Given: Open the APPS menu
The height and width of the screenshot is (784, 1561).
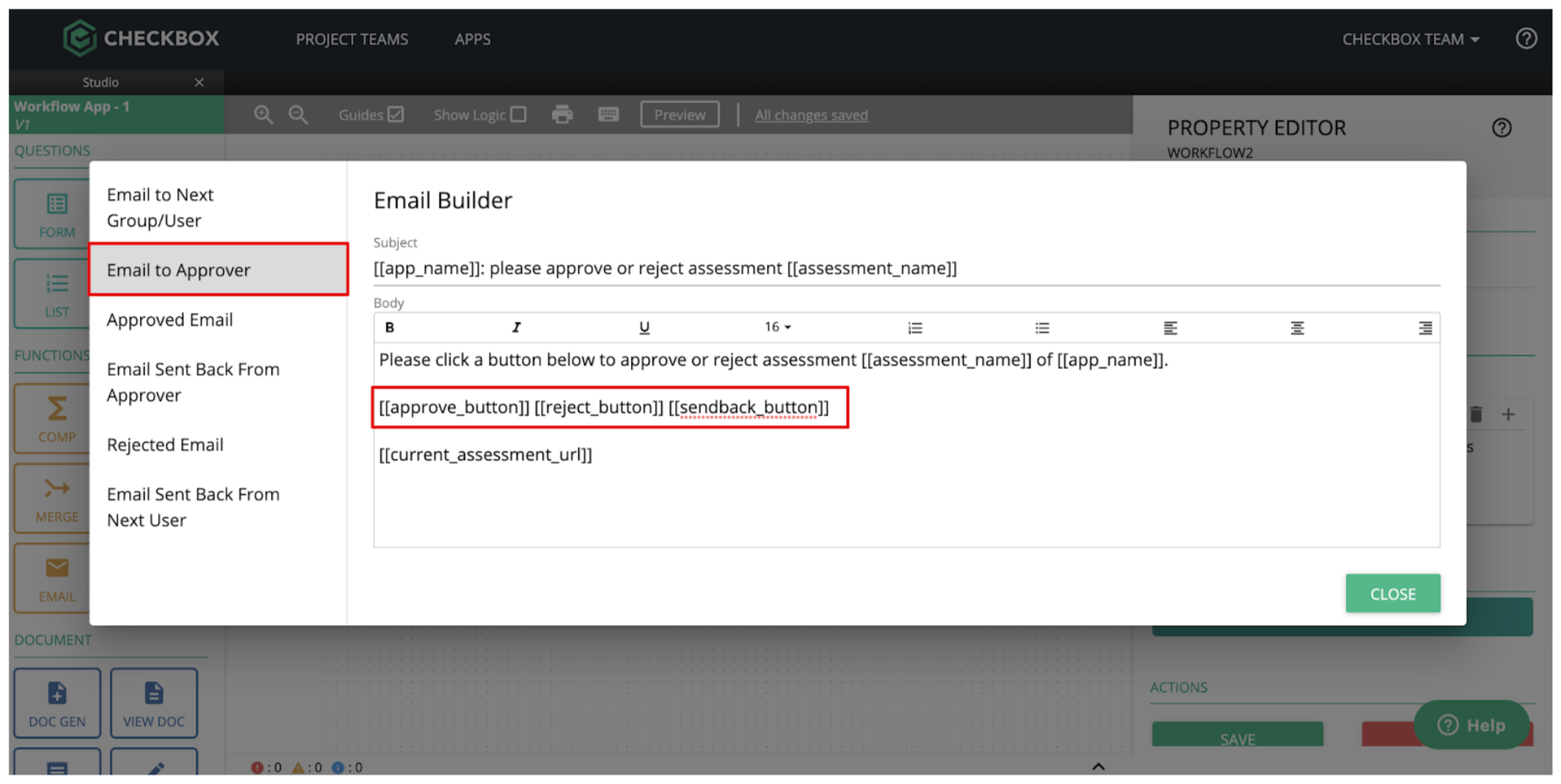Looking at the screenshot, I should click(472, 39).
